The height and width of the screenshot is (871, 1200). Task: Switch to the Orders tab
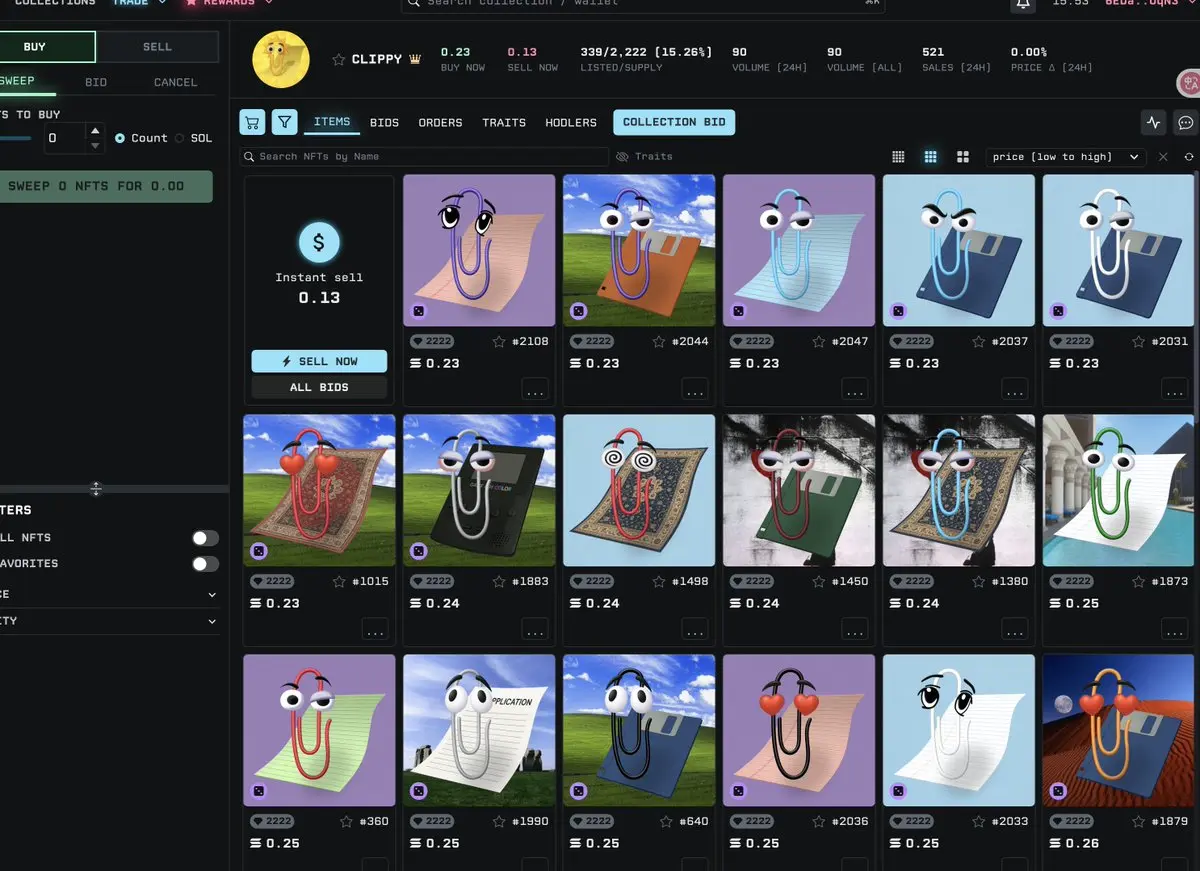click(x=440, y=122)
